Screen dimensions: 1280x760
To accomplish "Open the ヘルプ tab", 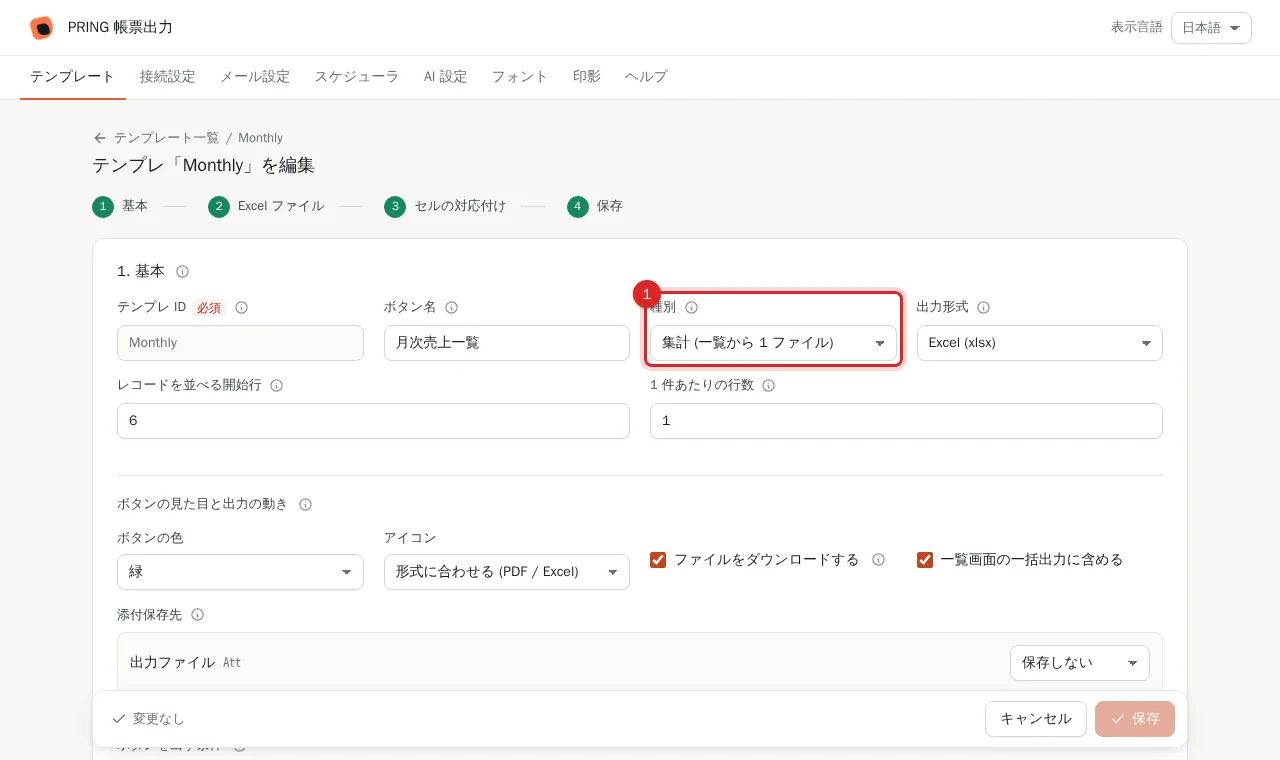I will pos(646,77).
